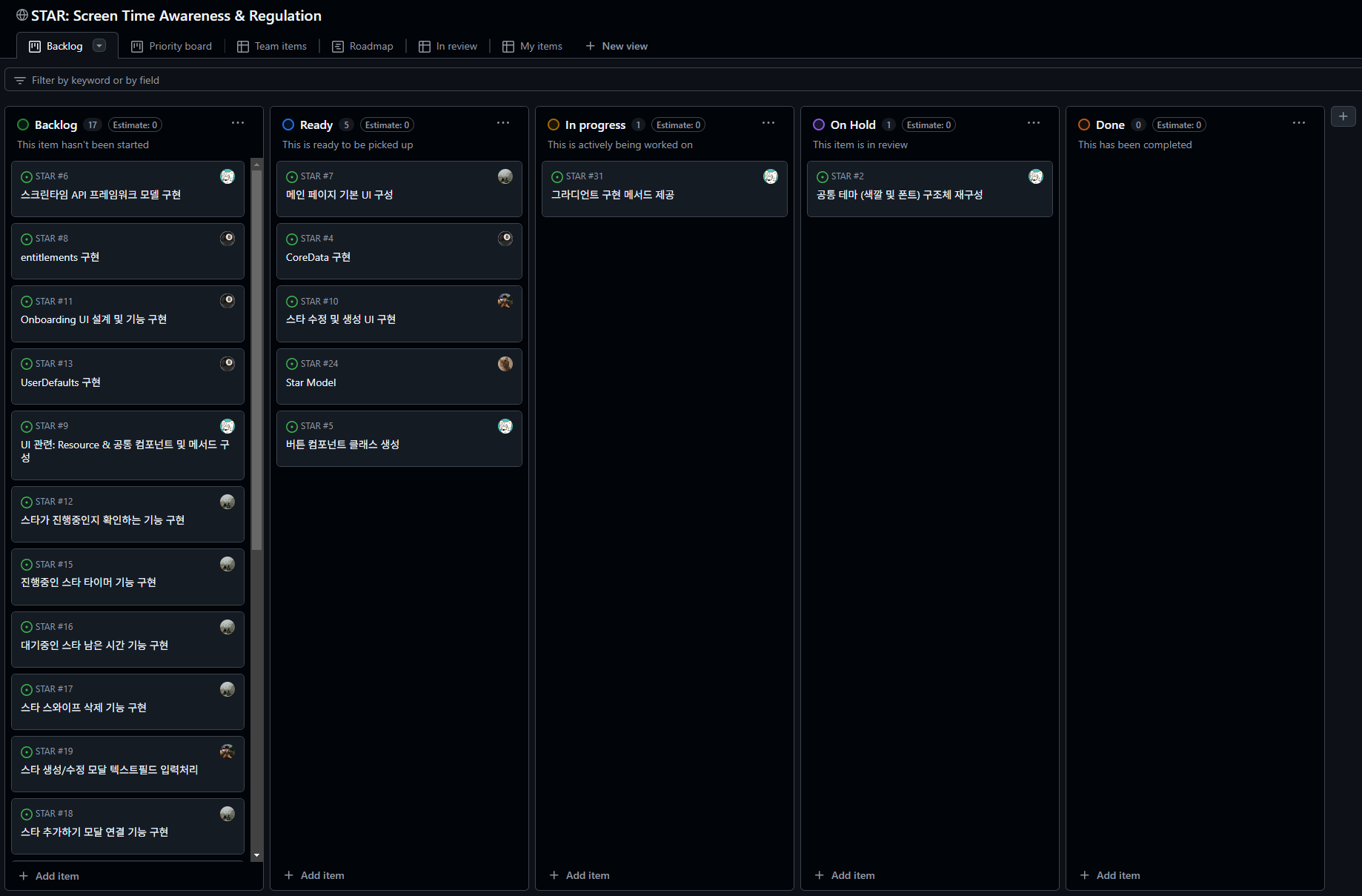Viewport: 1362px width, 896px height.
Task: Click the yellow In progress status circle
Action: click(x=554, y=125)
